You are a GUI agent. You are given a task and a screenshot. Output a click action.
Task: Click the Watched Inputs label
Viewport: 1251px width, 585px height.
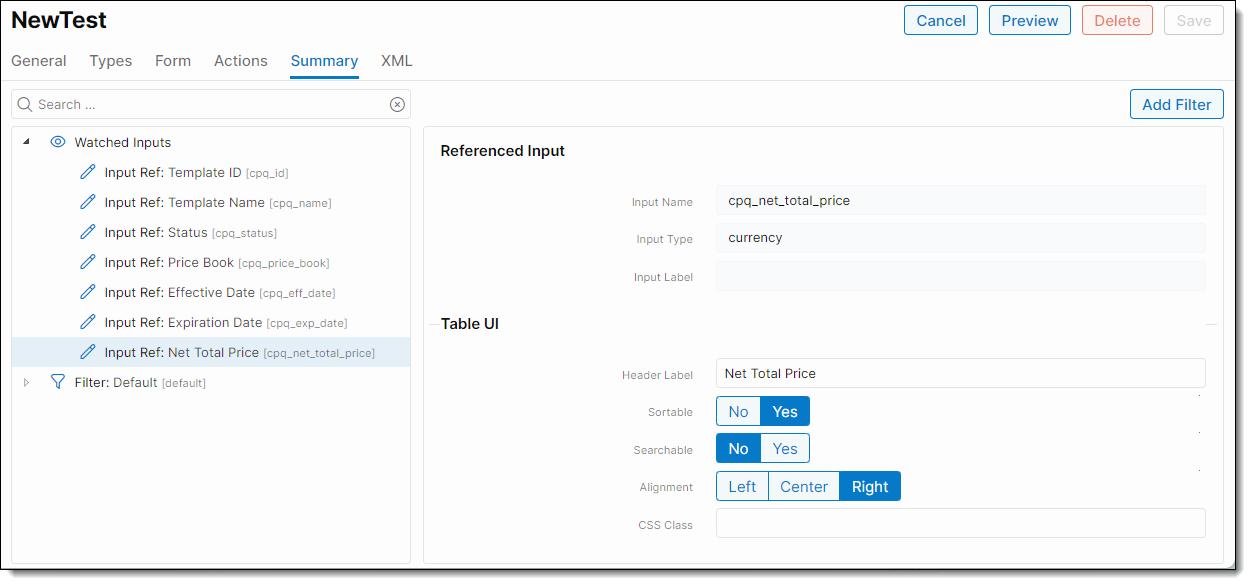123,142
